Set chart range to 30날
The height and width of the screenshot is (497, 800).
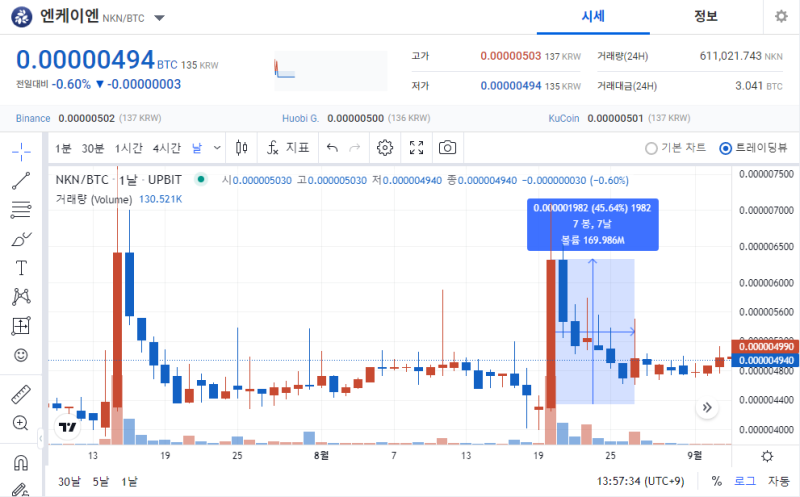tap(69, 482)
